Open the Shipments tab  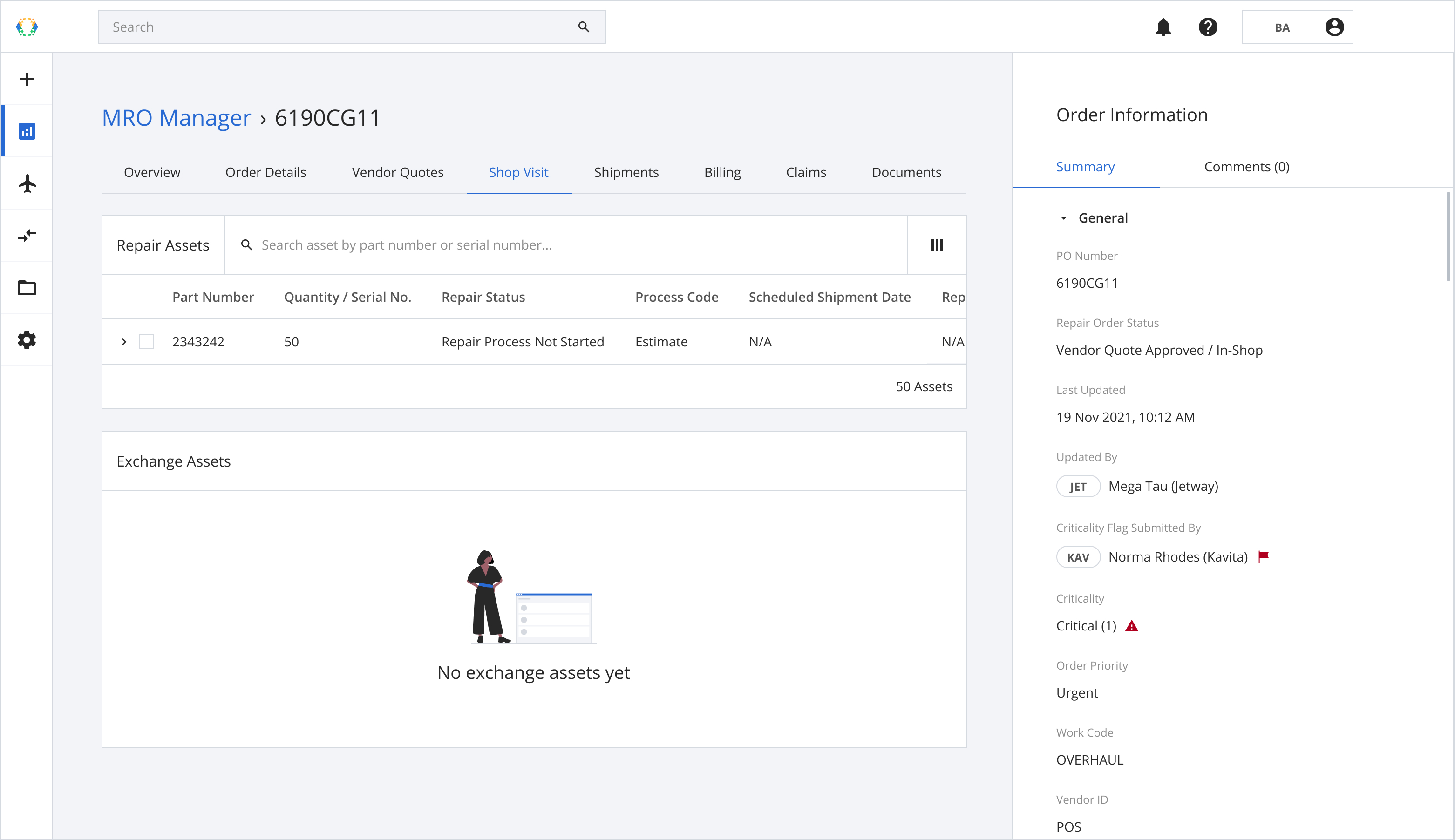pyautogui.click(x=626, y=172)
